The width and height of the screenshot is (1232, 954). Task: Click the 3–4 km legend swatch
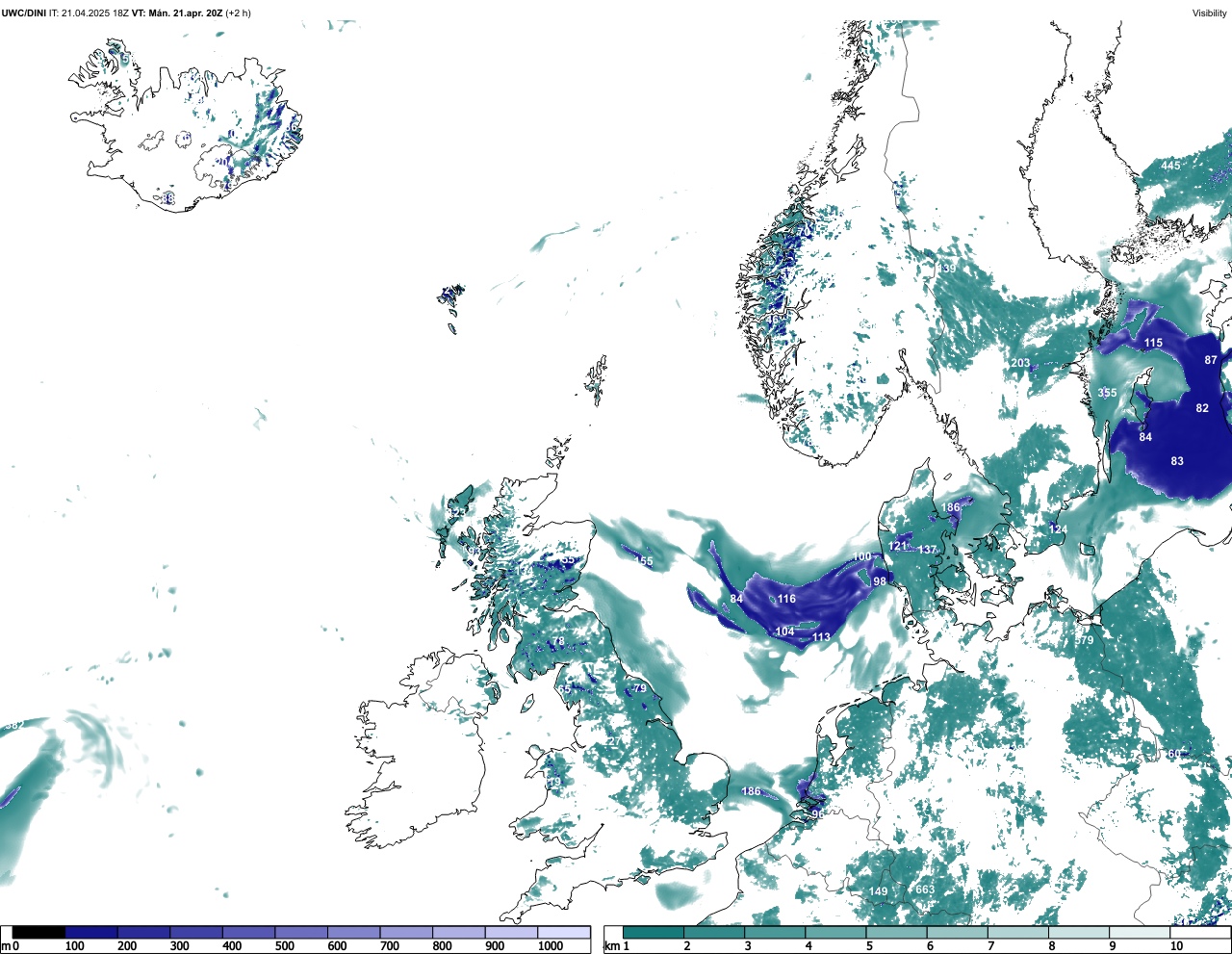click(x=775, y=933)
